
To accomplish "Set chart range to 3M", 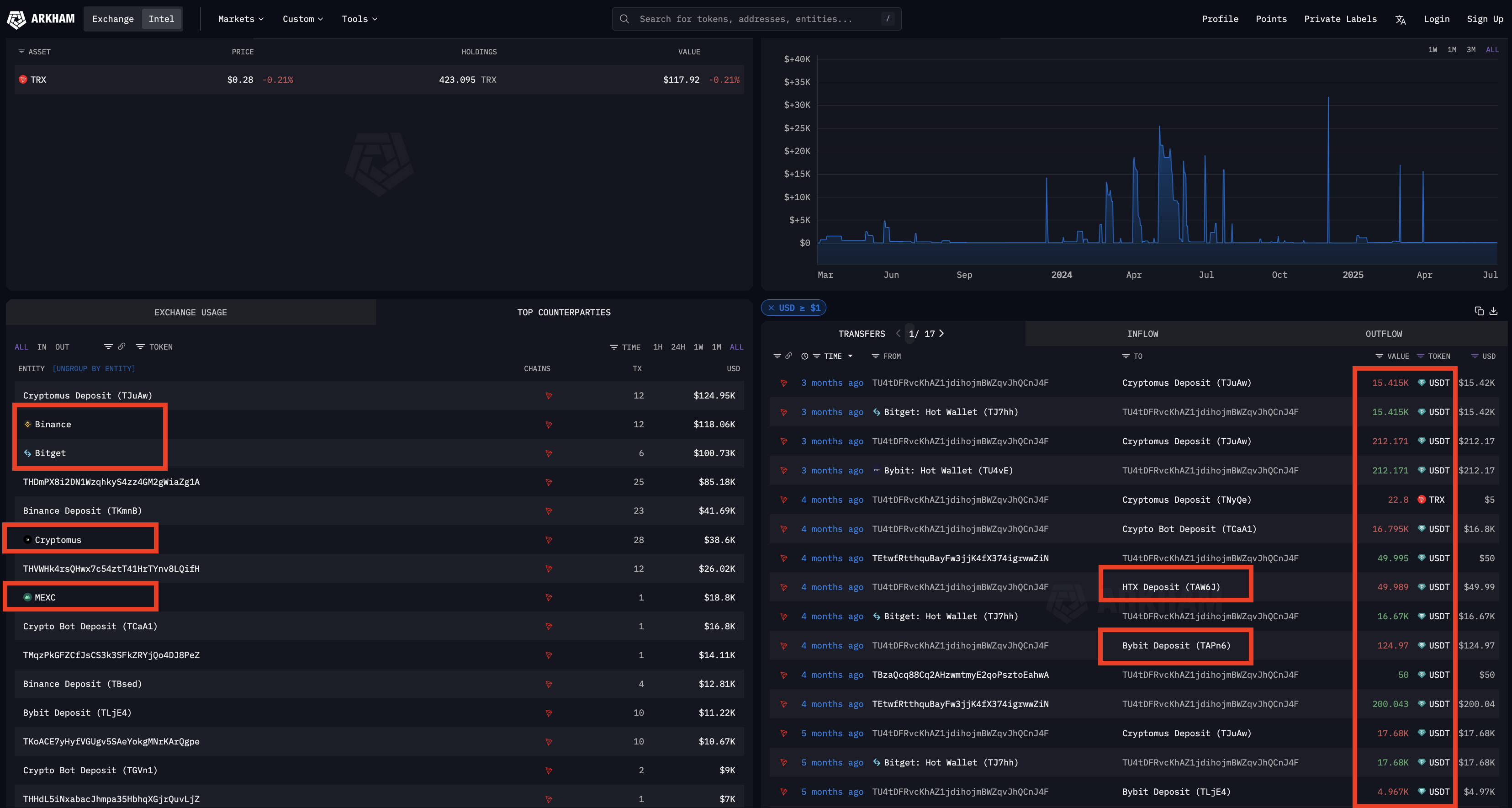I will (1471, 49).
